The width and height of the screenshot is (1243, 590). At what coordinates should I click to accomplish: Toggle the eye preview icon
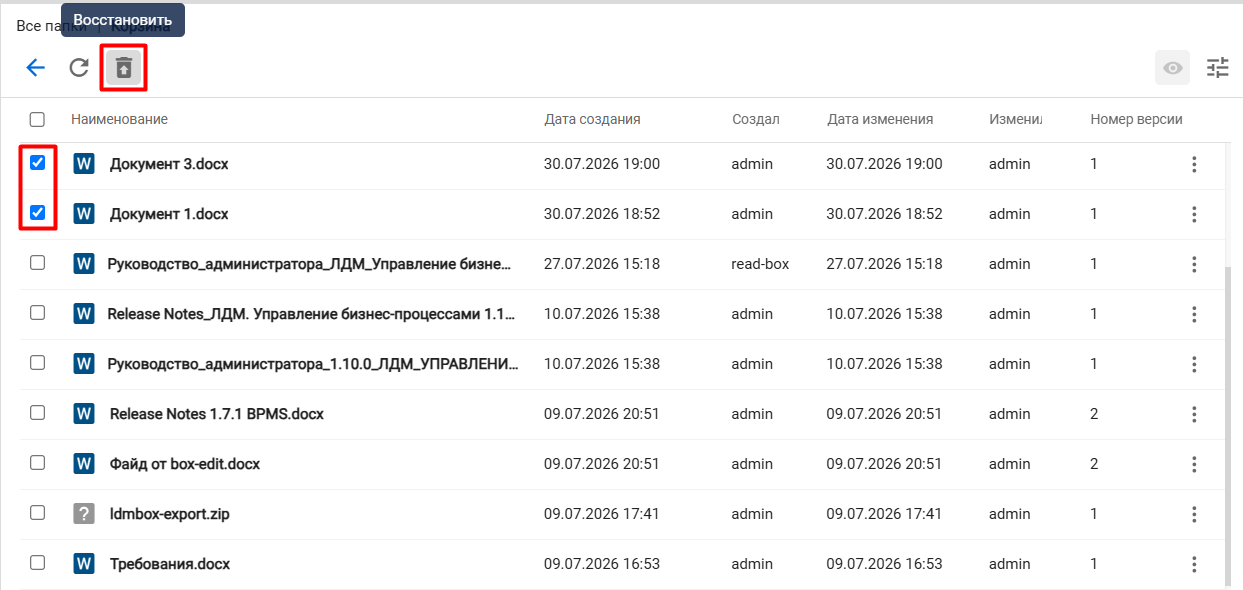click(x=1173, y=68)
